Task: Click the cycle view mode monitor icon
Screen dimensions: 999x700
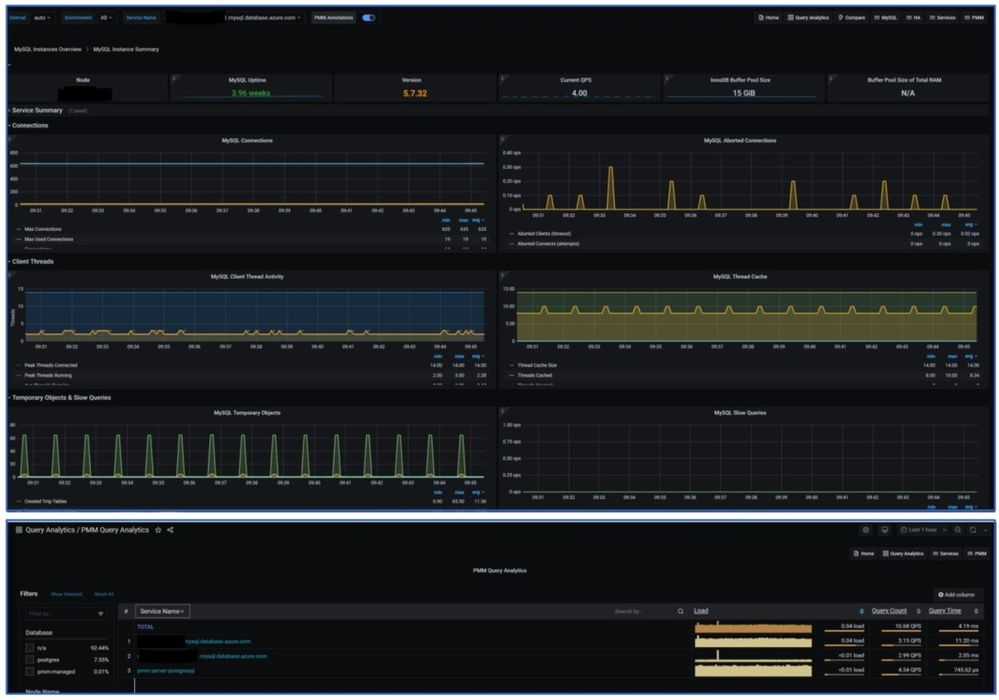Action: tap(884, 530)
